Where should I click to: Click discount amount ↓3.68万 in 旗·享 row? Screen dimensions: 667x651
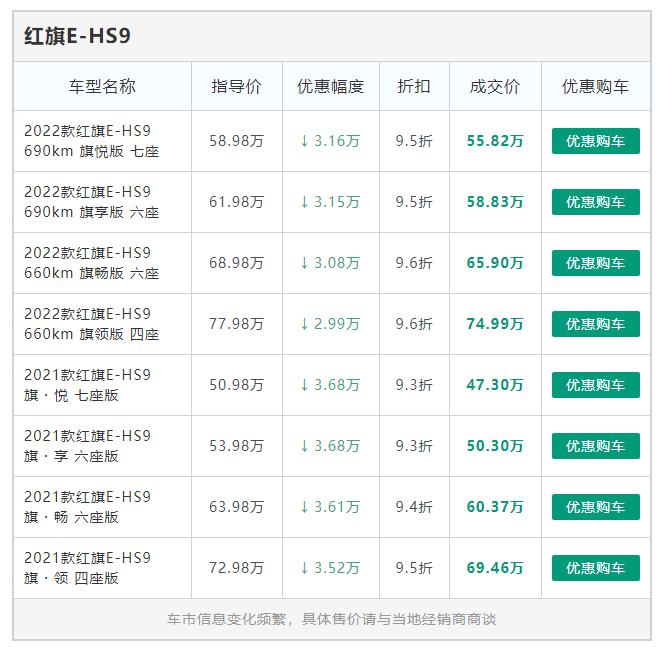click(x=331, y=446)
